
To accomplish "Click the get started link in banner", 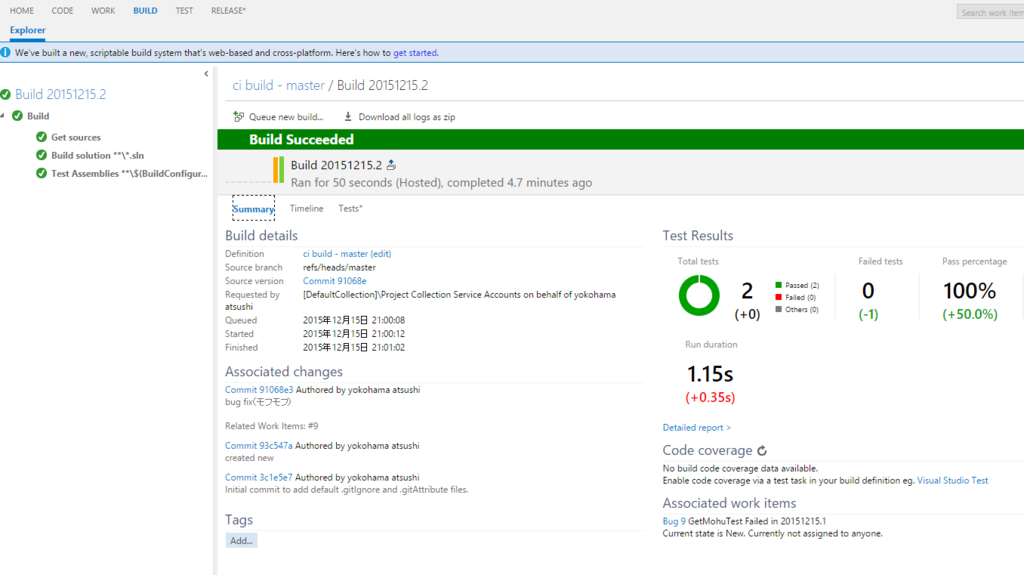I will point(415,53).
